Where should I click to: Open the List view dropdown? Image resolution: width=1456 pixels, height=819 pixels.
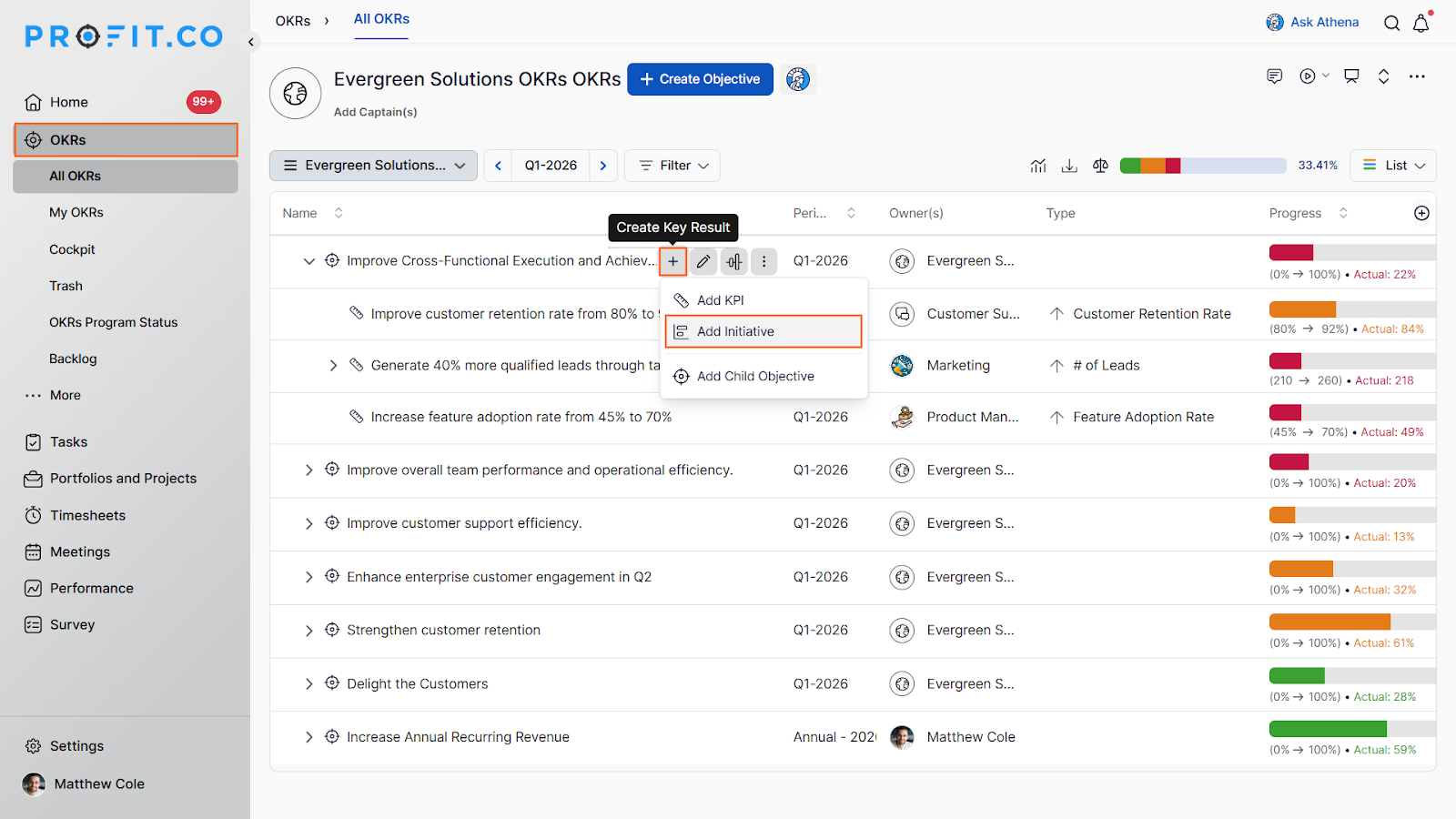click(x=1393, y=166)
